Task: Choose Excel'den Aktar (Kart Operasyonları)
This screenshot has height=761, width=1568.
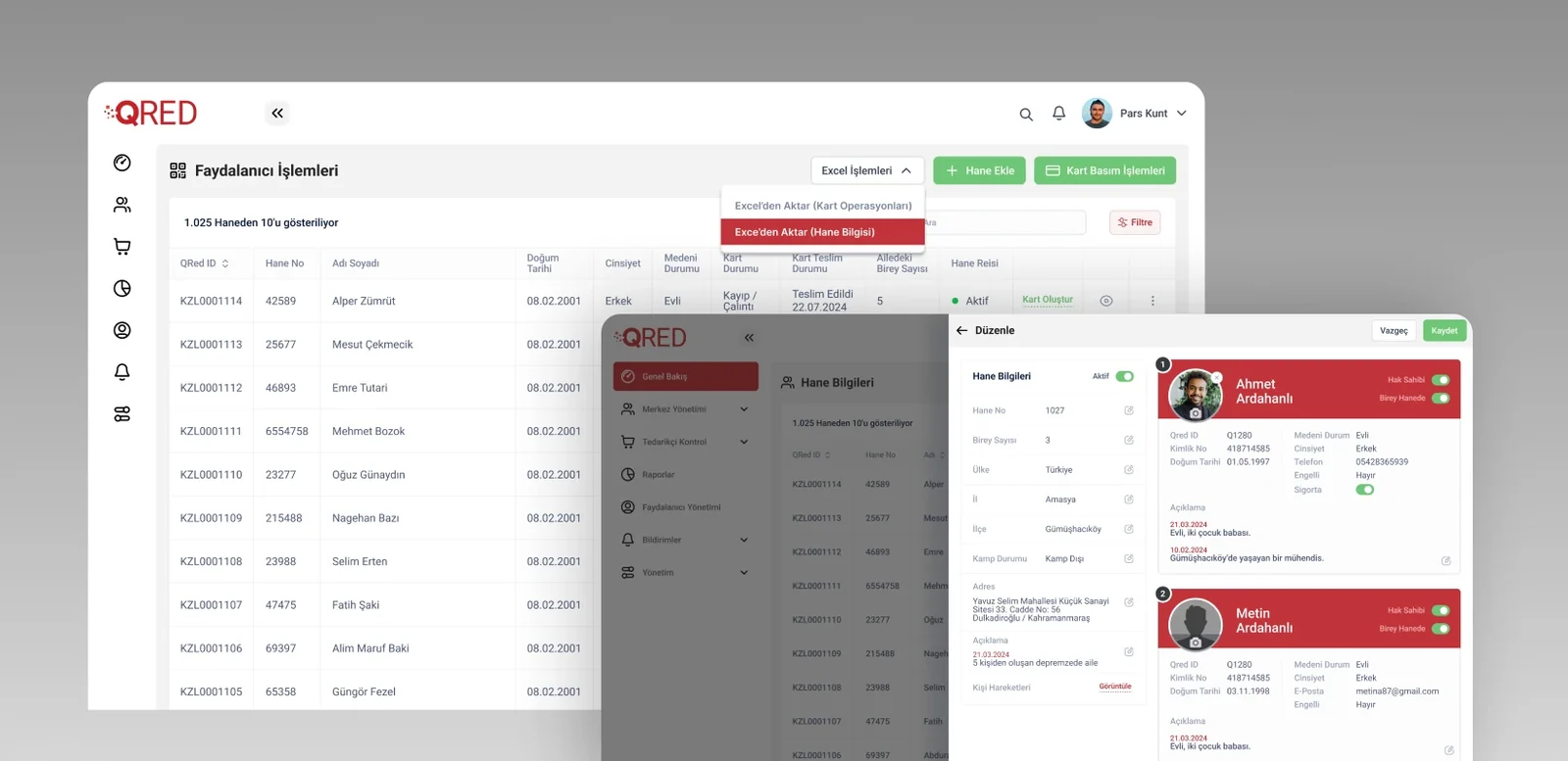Action: 823,206
